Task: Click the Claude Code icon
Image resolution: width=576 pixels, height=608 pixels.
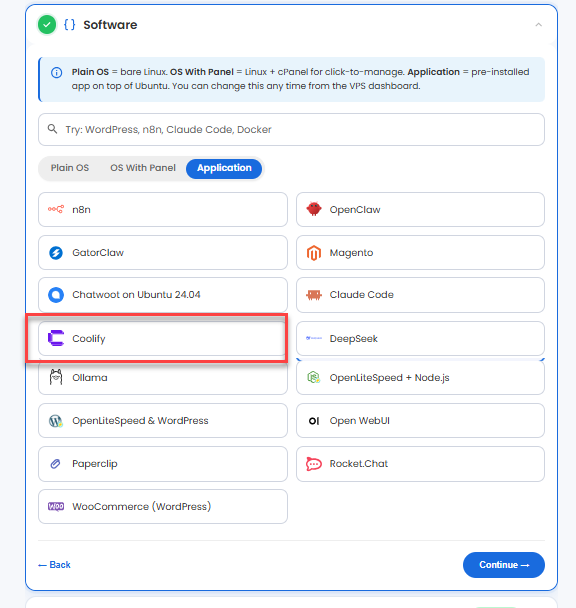Action: 314,295
